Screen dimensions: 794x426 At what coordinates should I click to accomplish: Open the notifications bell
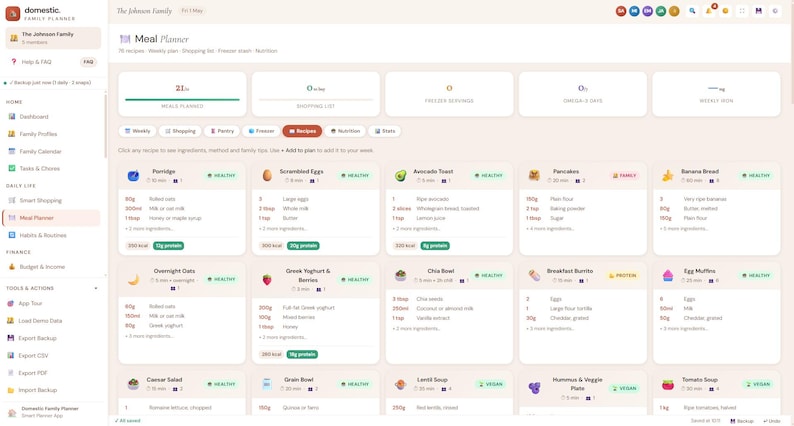[x=709, y=11]
